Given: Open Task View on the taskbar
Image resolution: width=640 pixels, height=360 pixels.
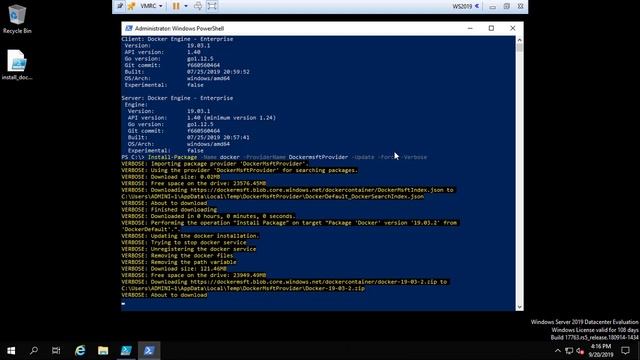Looking at the screenshot, I should (x=56, y=351).
